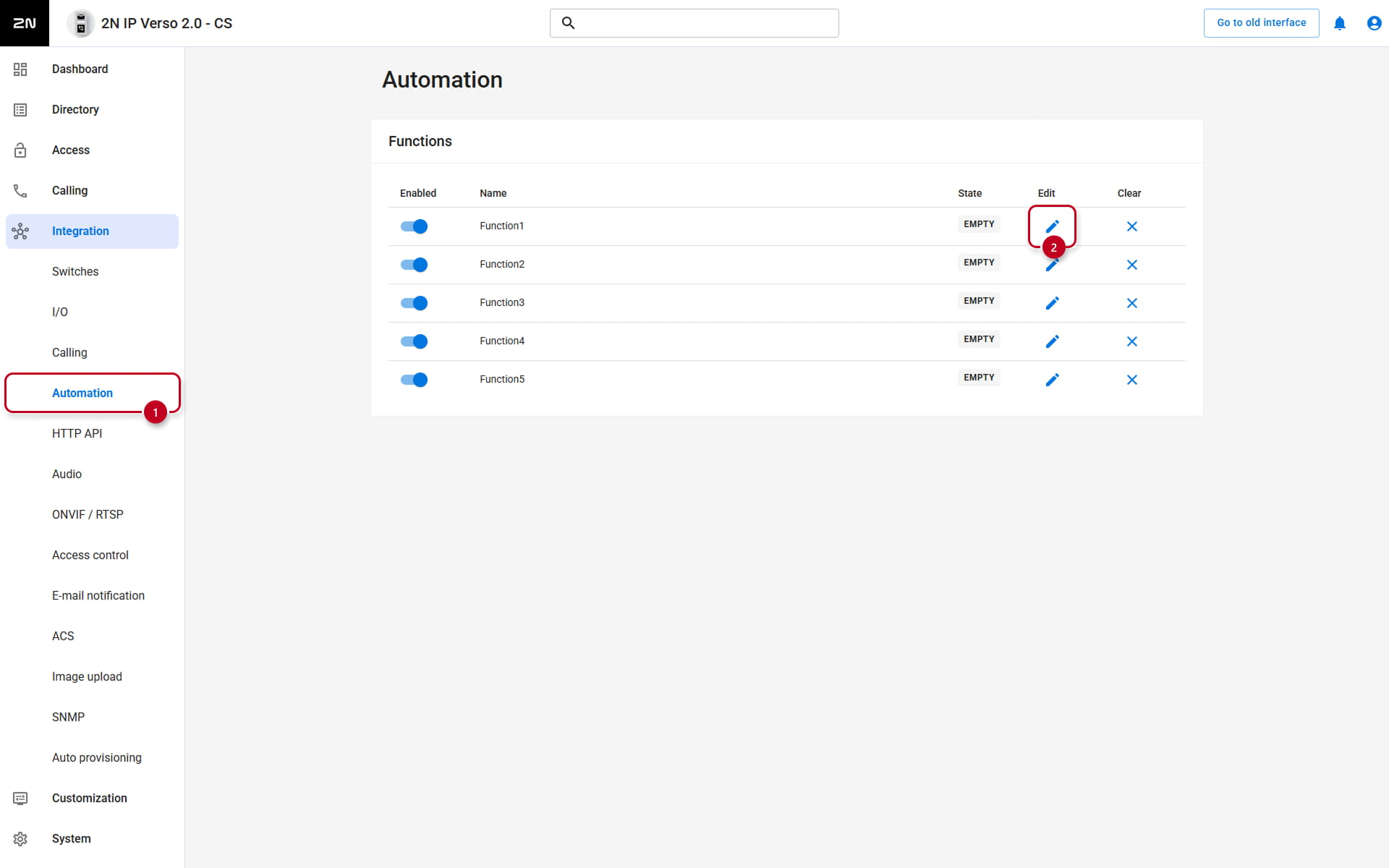Screen dimensions: 1389x868
Task: Click the Customization display icon
Action: point(20,799)
